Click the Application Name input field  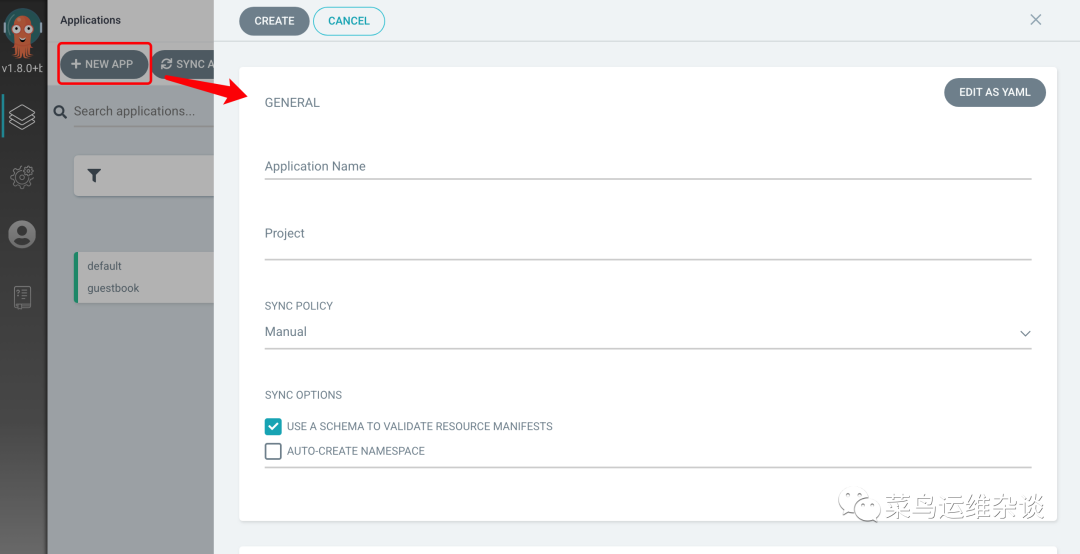click(x=647, y=166)
